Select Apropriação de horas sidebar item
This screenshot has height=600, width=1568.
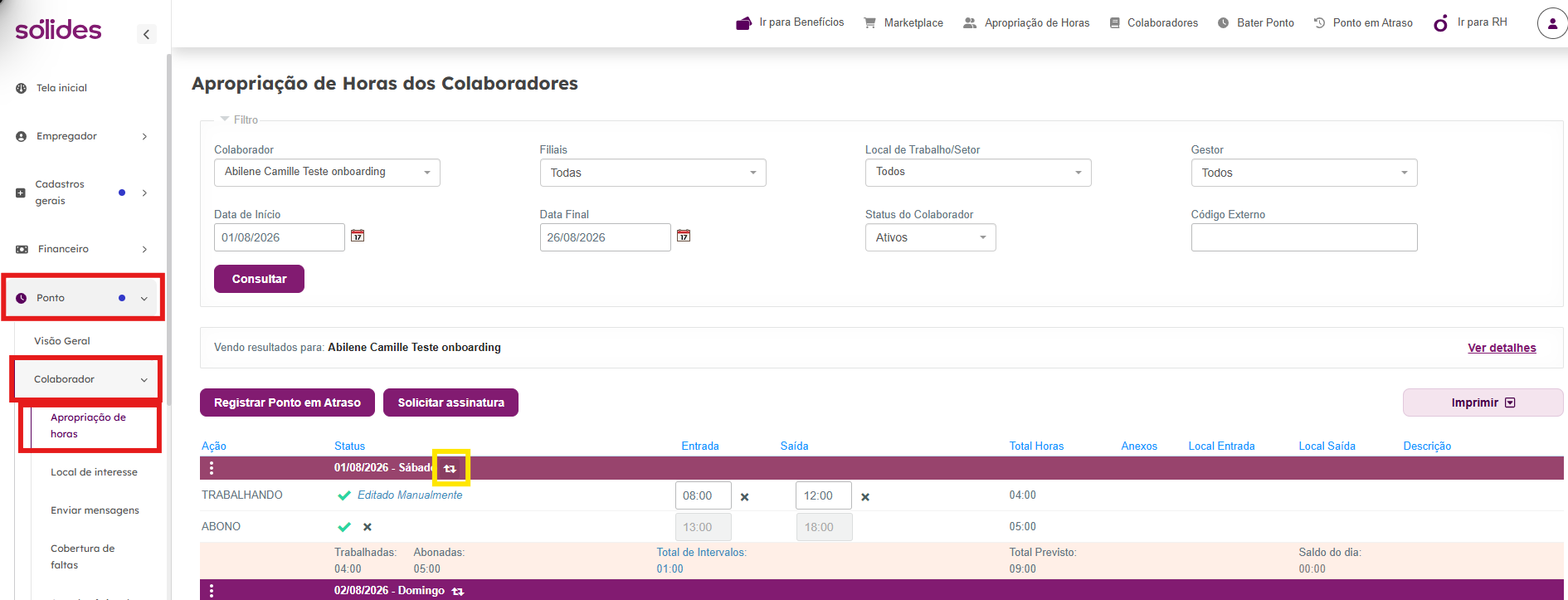(x=90, y=426)
